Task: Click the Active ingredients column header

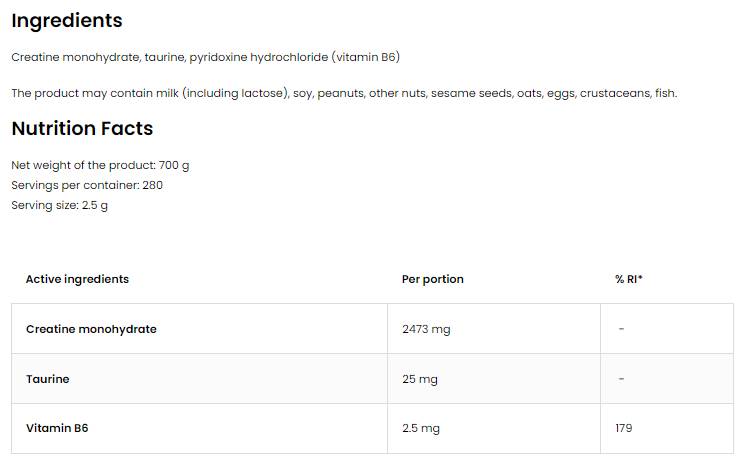Action: tap(77, 279)
